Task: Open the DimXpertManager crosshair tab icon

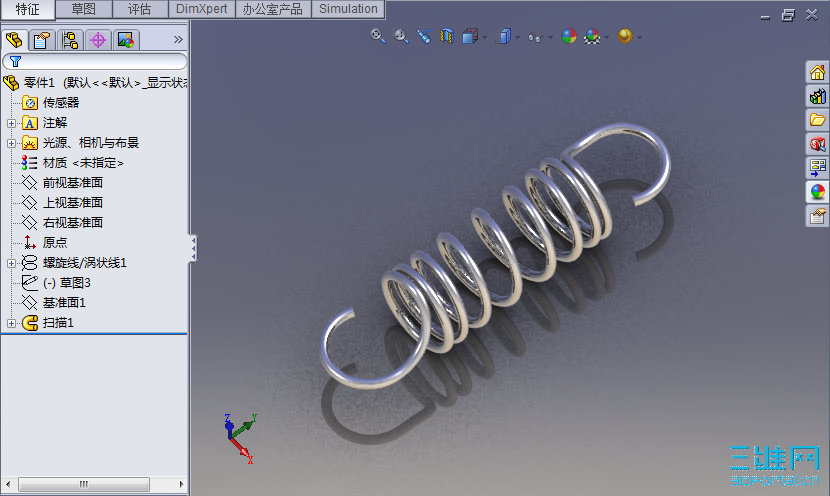Action: coord(98,40)
